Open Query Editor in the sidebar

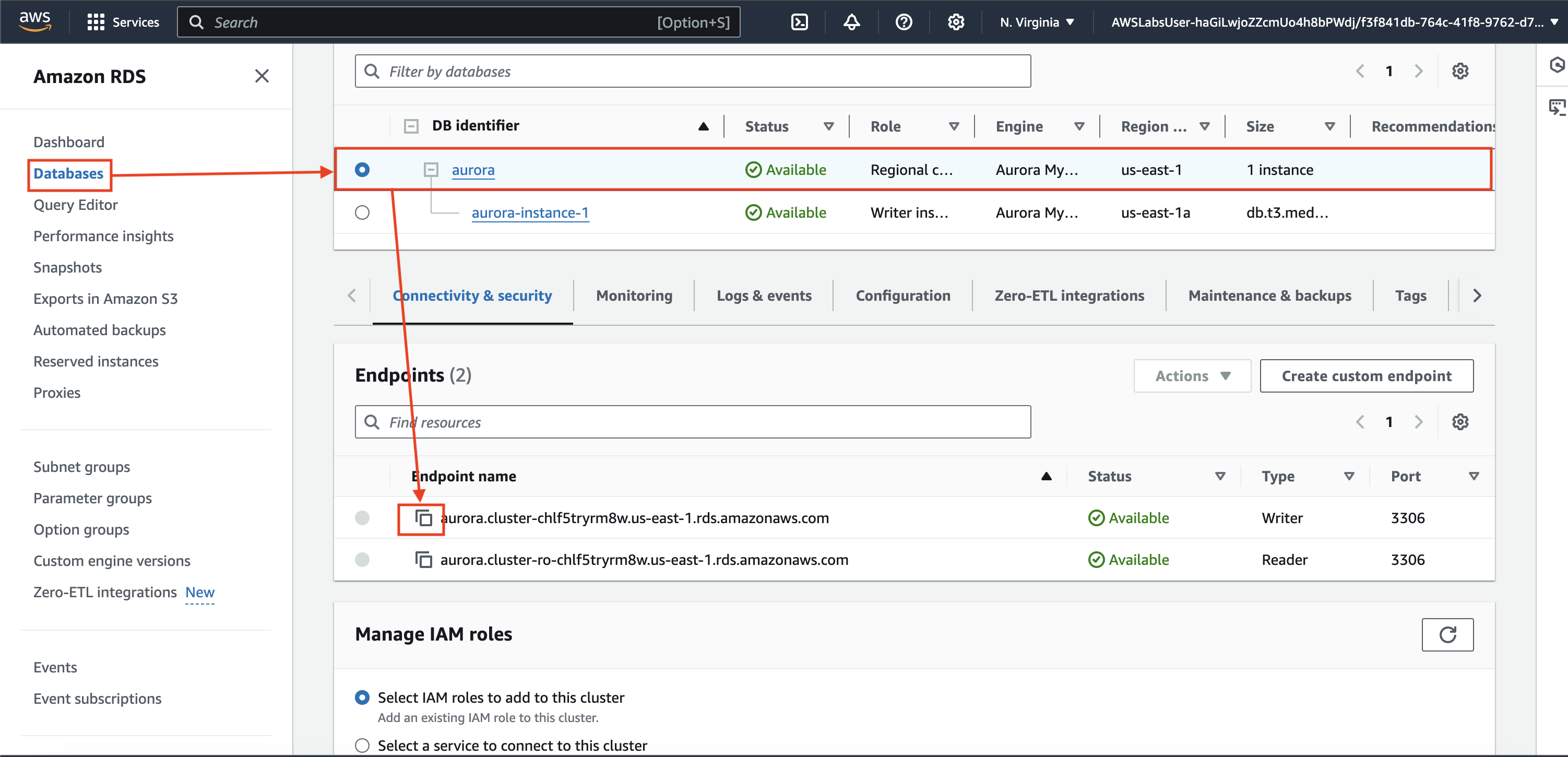[x=76, y=205]
